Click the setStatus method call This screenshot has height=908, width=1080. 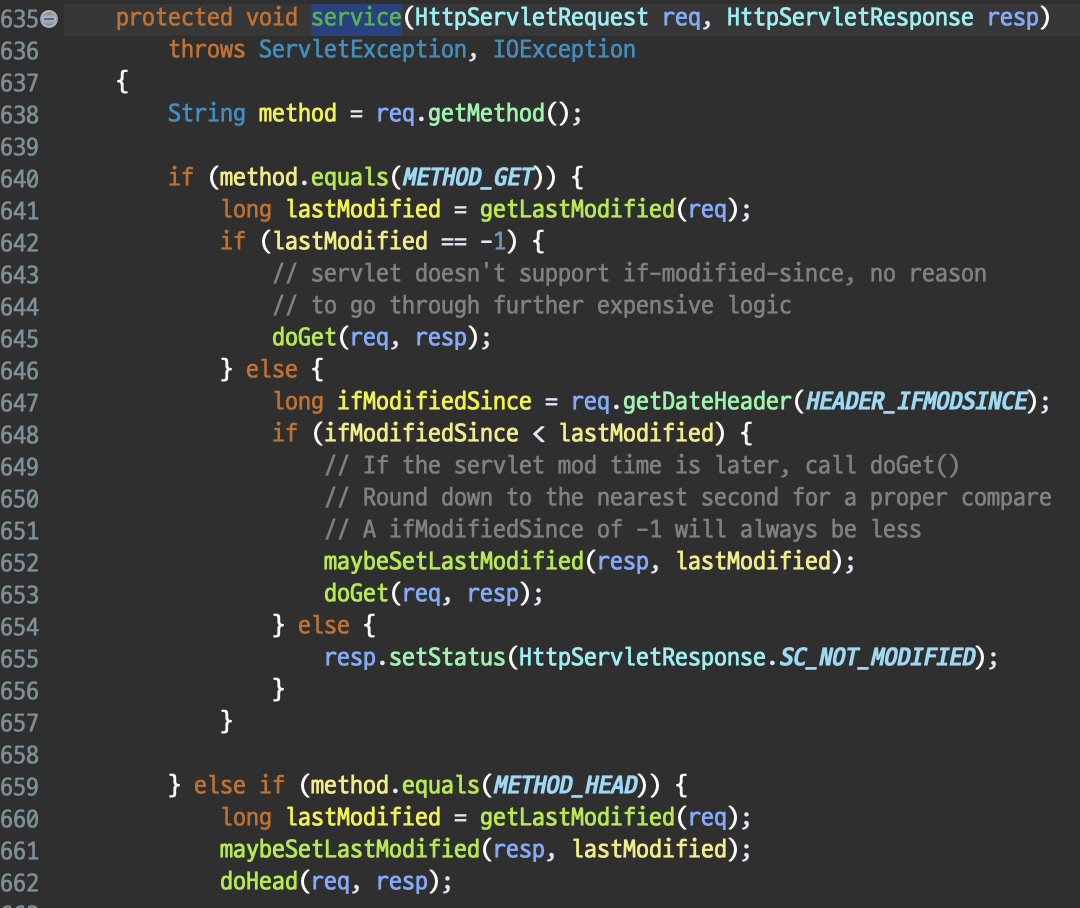coord(448,658)
